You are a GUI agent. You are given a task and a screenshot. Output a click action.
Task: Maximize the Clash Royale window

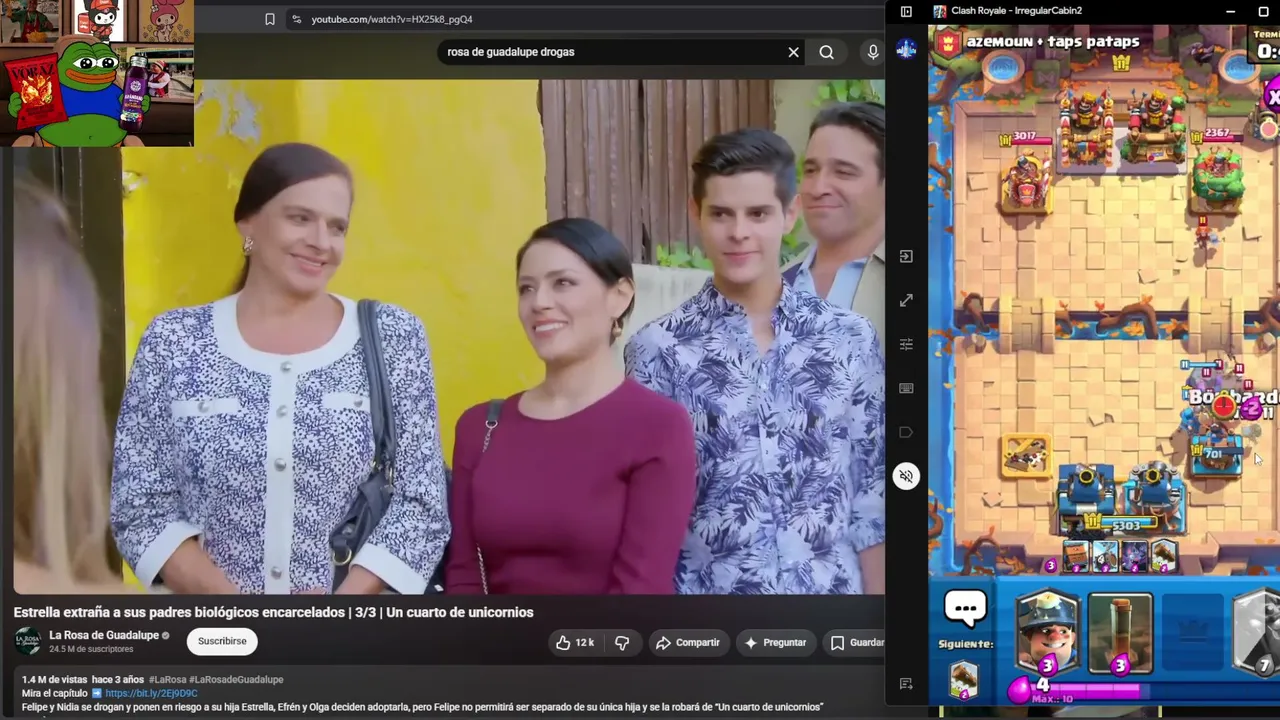coord(1264,11)
